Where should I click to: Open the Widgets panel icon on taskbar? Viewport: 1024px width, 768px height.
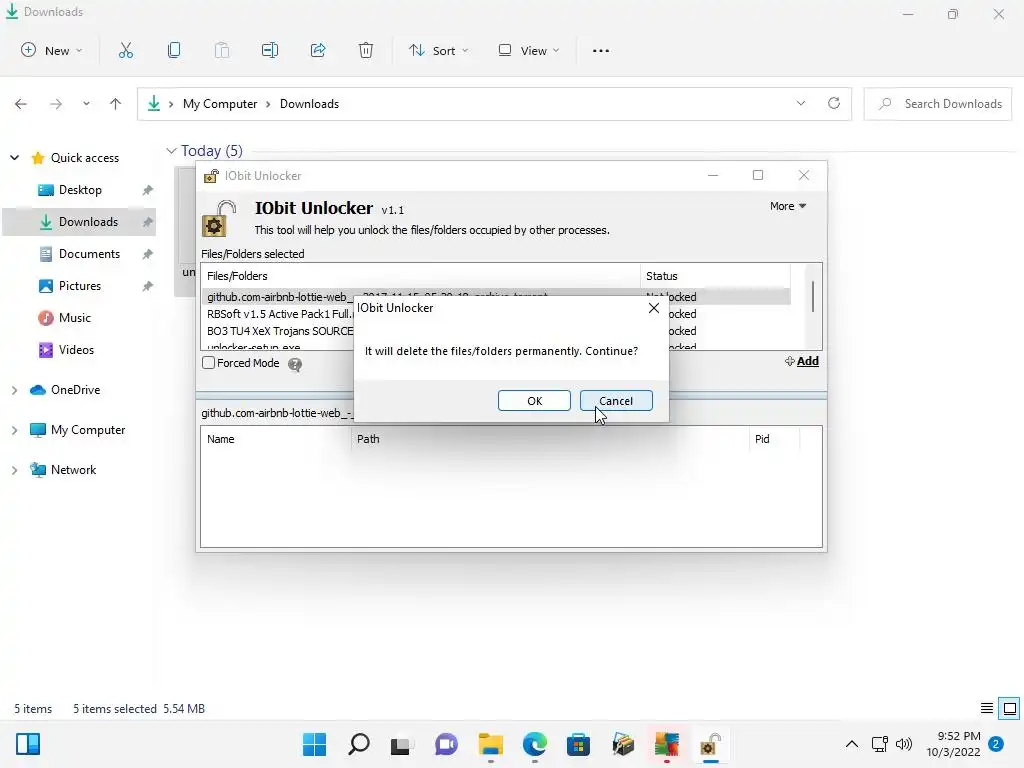click(x=27, y=744)
